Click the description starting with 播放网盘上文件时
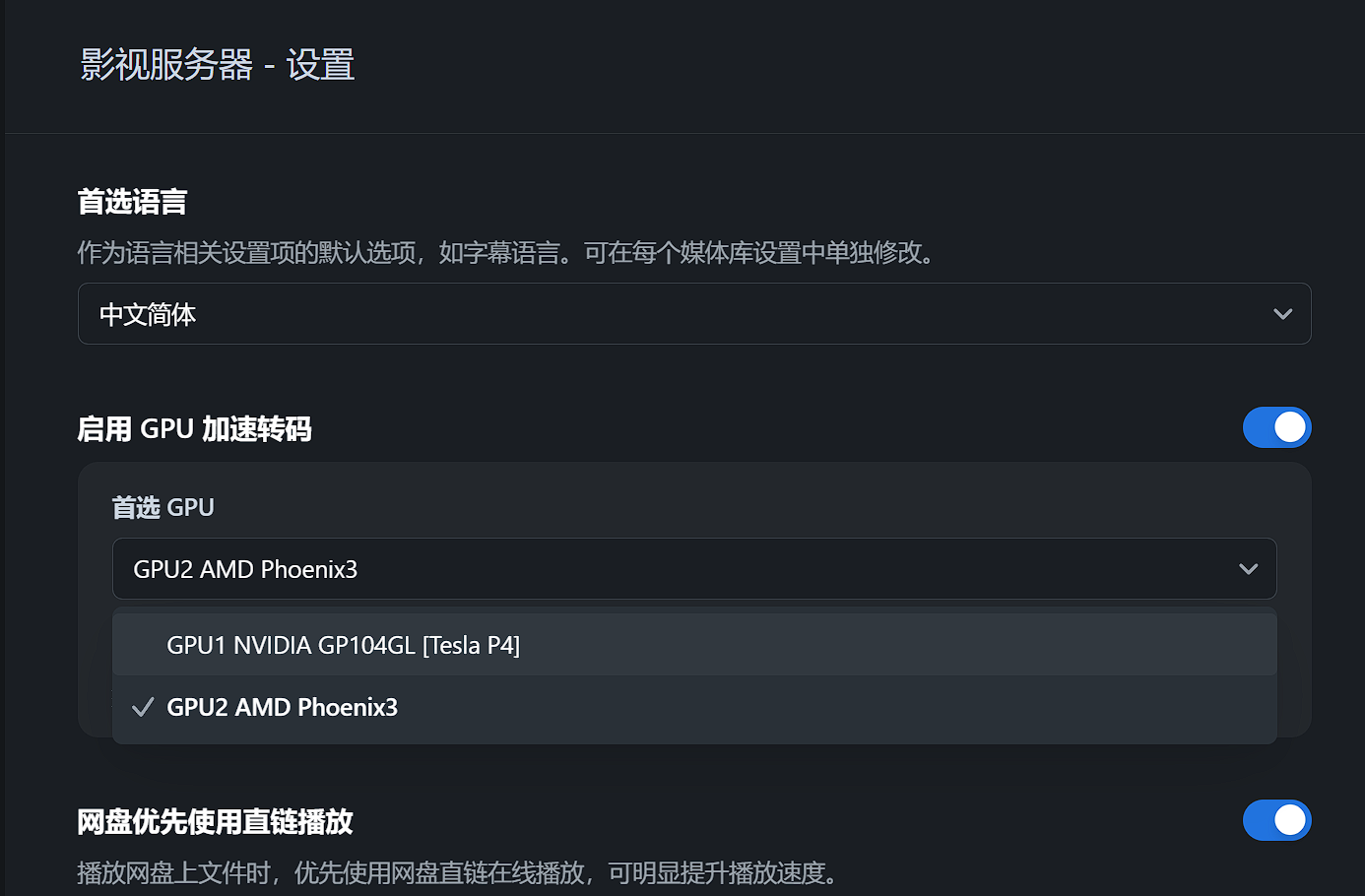The height and width of the screenshot is (896, 1365). pos(460,872)
